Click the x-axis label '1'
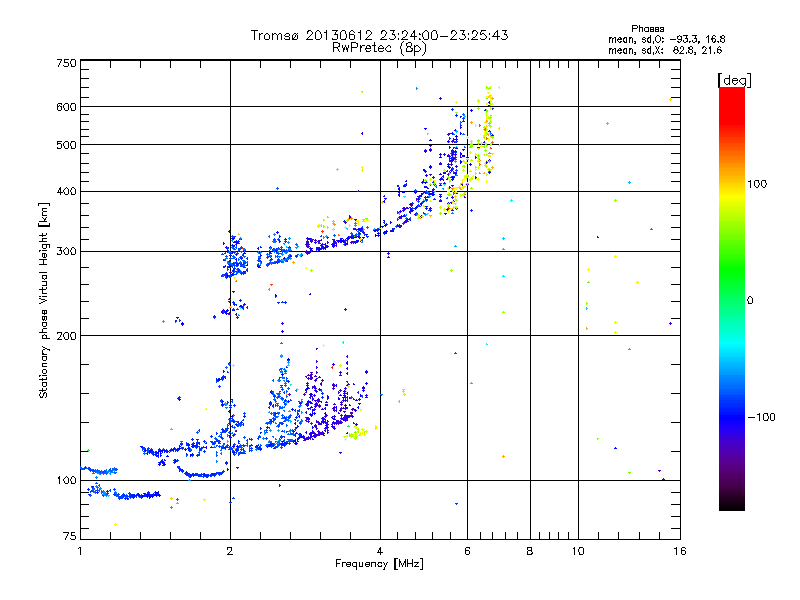The height and width of the screenshot is (600, 800). point(81,551)
